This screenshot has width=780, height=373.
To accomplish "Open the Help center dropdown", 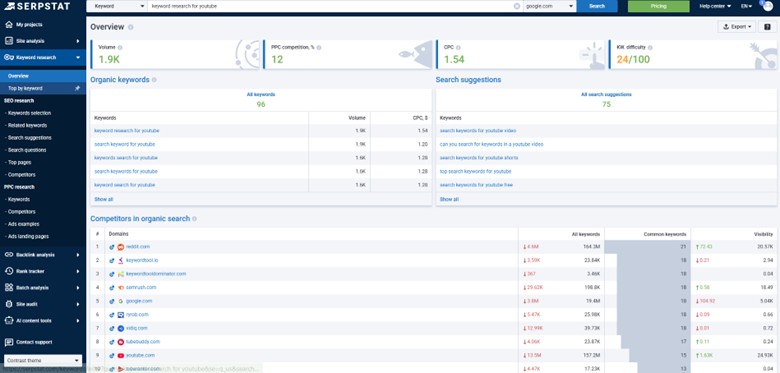I will [x=715, y=6].
